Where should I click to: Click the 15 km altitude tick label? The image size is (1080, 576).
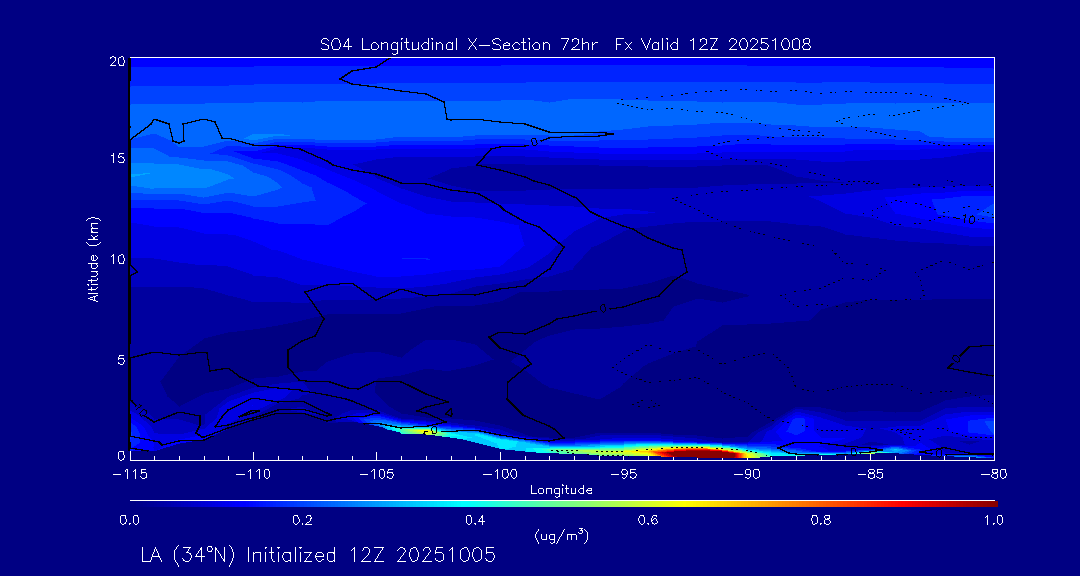(x=116, y=159)
